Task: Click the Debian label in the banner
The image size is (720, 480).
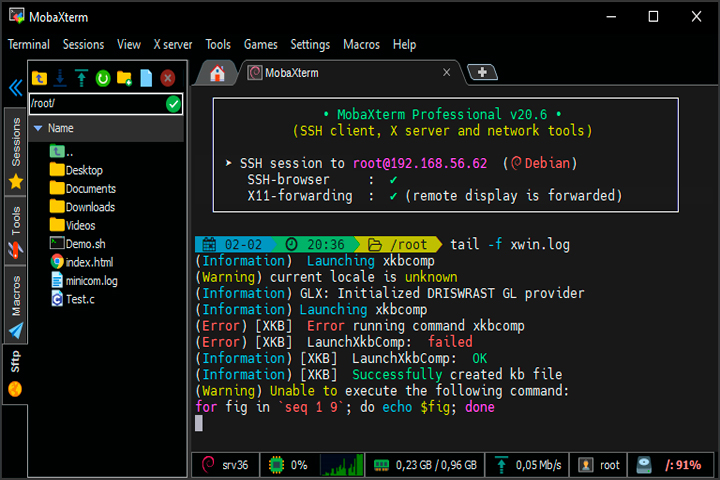Action: pyautogui.click(x=547, y=163)
